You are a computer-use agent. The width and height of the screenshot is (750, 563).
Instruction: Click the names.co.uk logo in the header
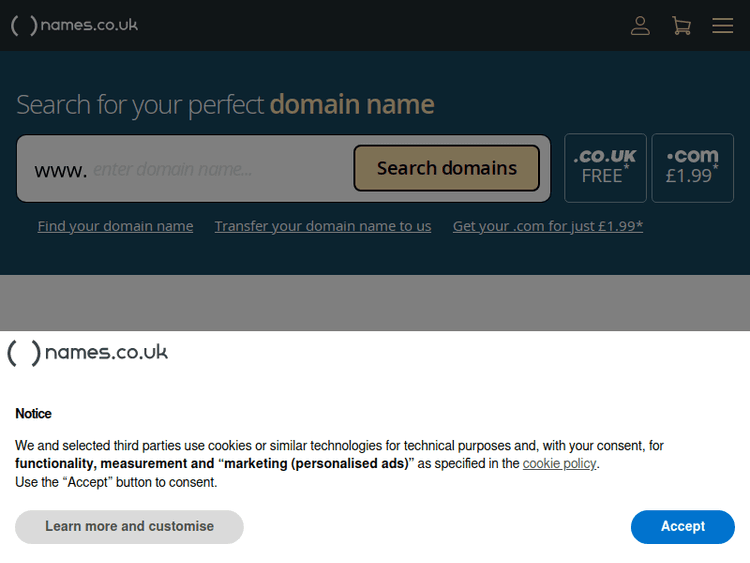coord(75,26)
